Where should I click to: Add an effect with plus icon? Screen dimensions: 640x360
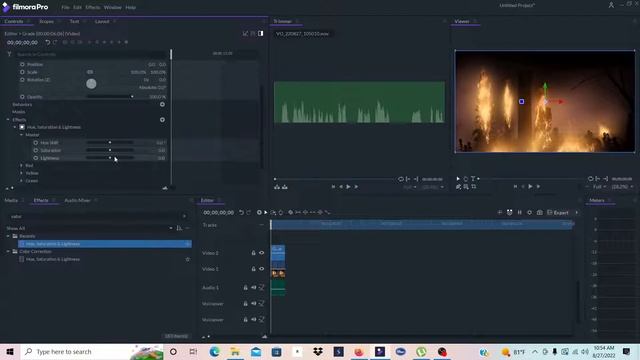[162, 120]
